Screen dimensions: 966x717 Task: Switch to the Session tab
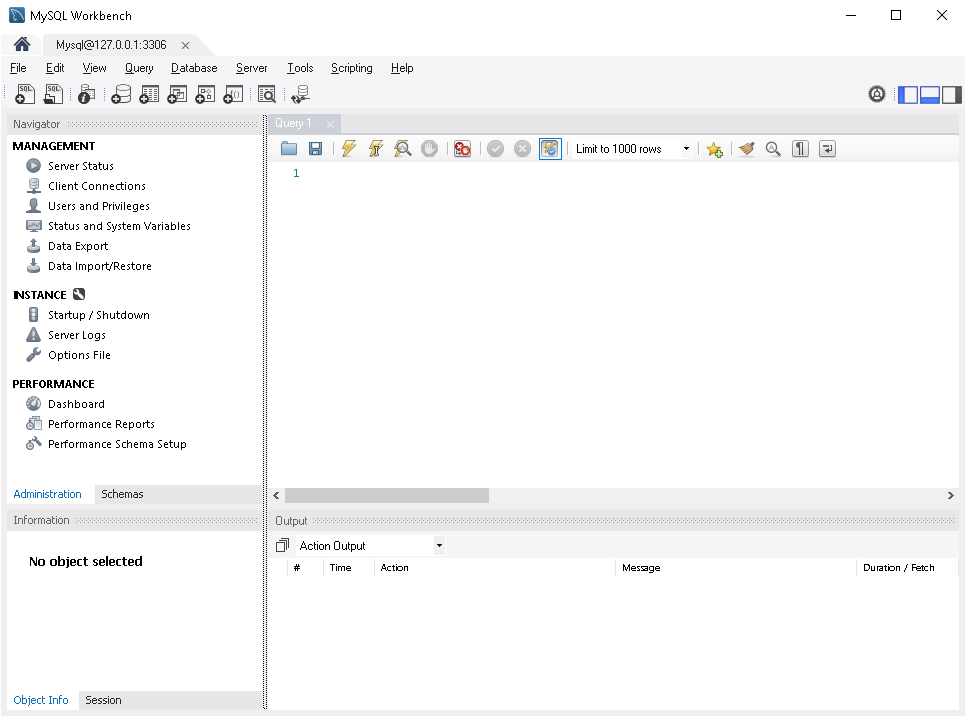point(103,700)
